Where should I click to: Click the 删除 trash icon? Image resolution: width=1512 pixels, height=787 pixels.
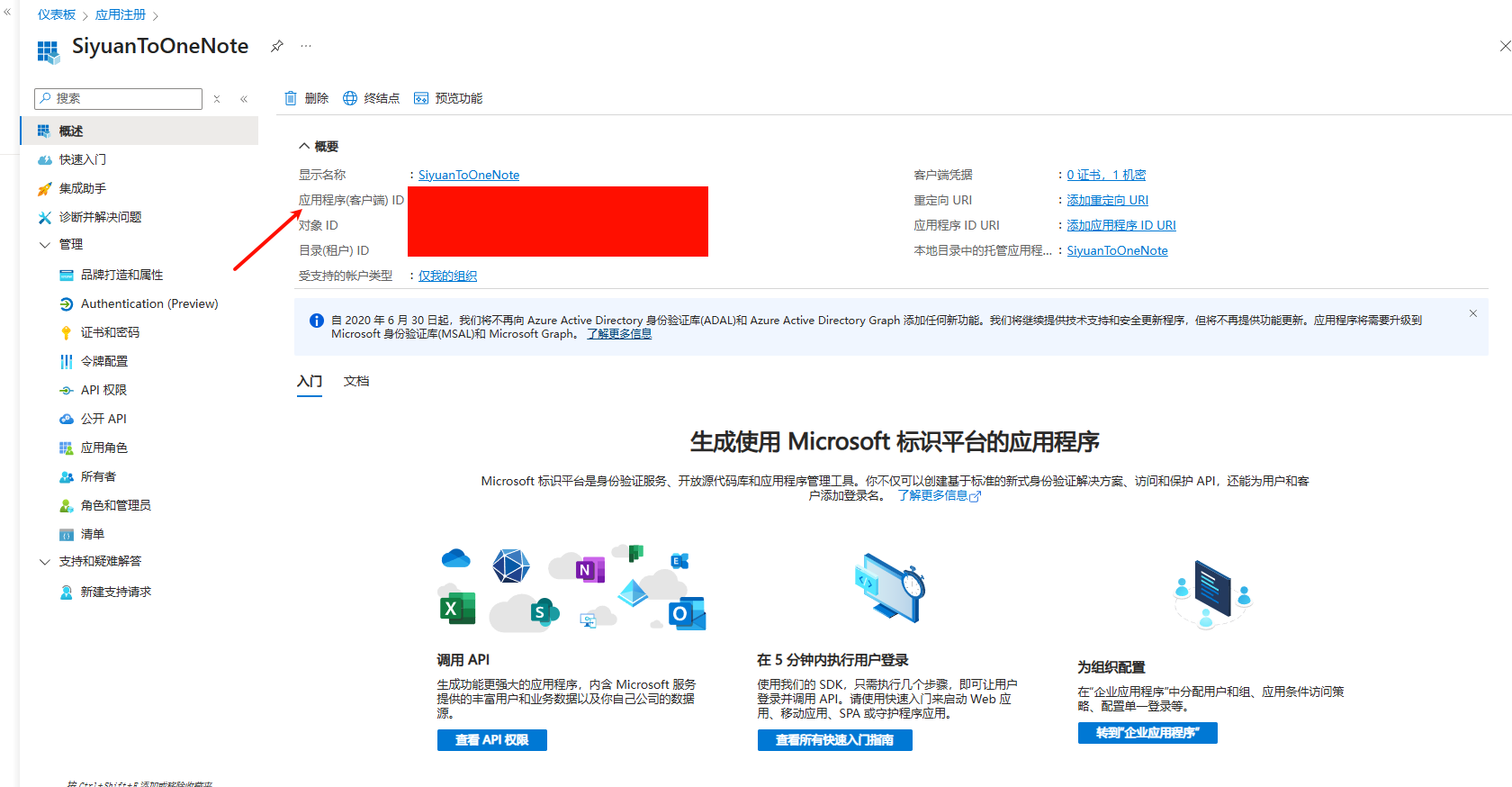tap(291, 98)
